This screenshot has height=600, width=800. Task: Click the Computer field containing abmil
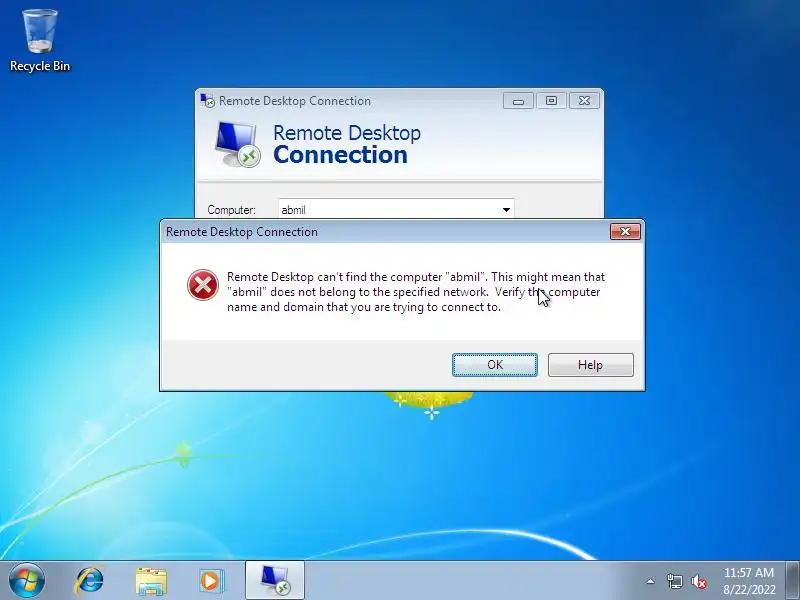pyautogui.click(x=396, y=210)
